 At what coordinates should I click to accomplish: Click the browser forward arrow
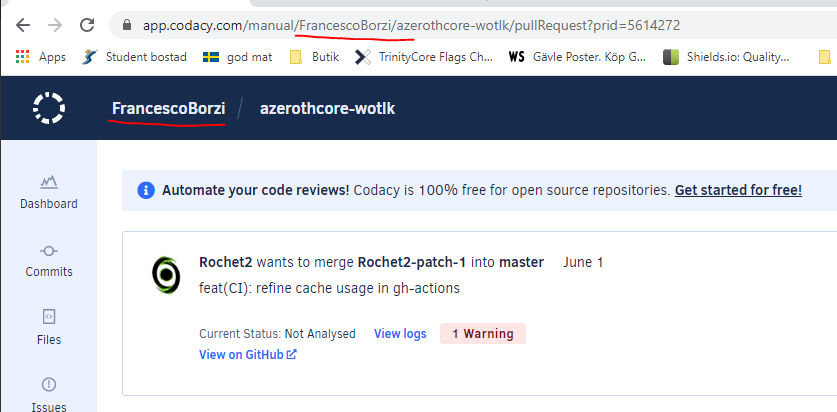(x=54, y=25)
